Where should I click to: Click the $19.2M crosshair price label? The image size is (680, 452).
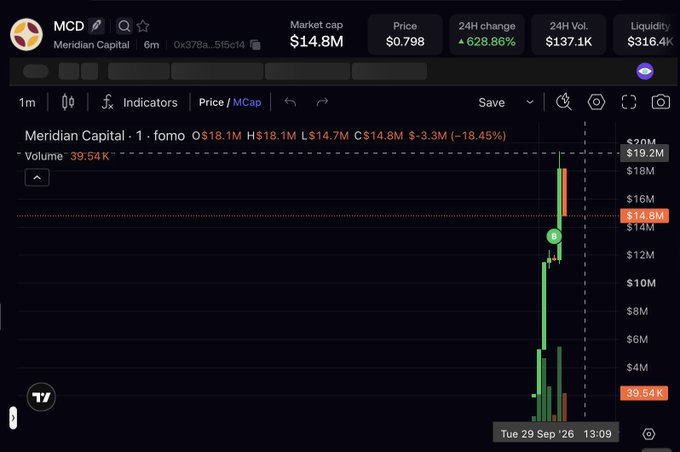[644, 153]
